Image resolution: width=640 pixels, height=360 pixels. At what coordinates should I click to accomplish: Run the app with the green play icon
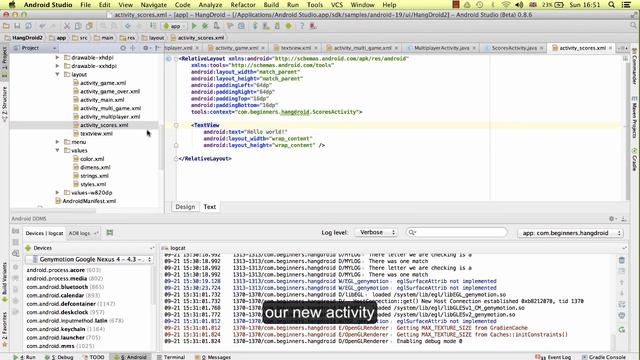(x=194, y=26)
